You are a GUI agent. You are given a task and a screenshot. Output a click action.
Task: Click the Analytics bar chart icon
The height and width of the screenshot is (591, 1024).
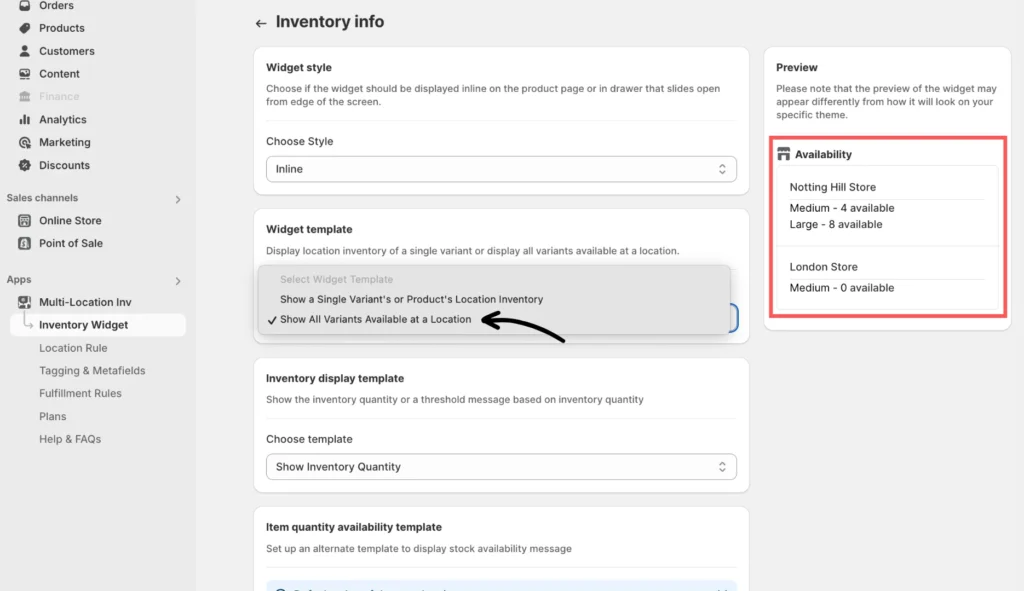[25, 120]
